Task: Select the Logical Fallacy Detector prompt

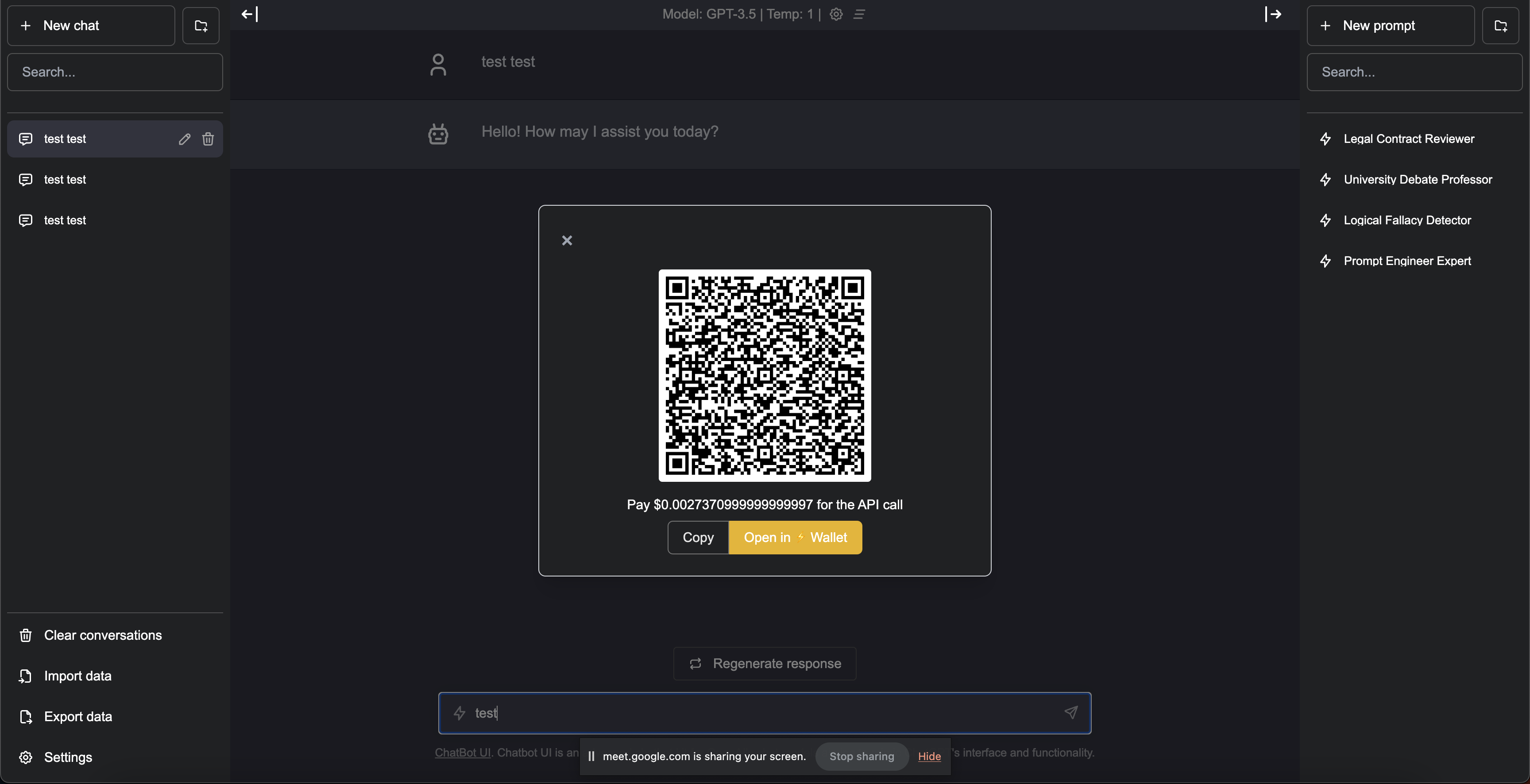Action: coord(1407,220)
